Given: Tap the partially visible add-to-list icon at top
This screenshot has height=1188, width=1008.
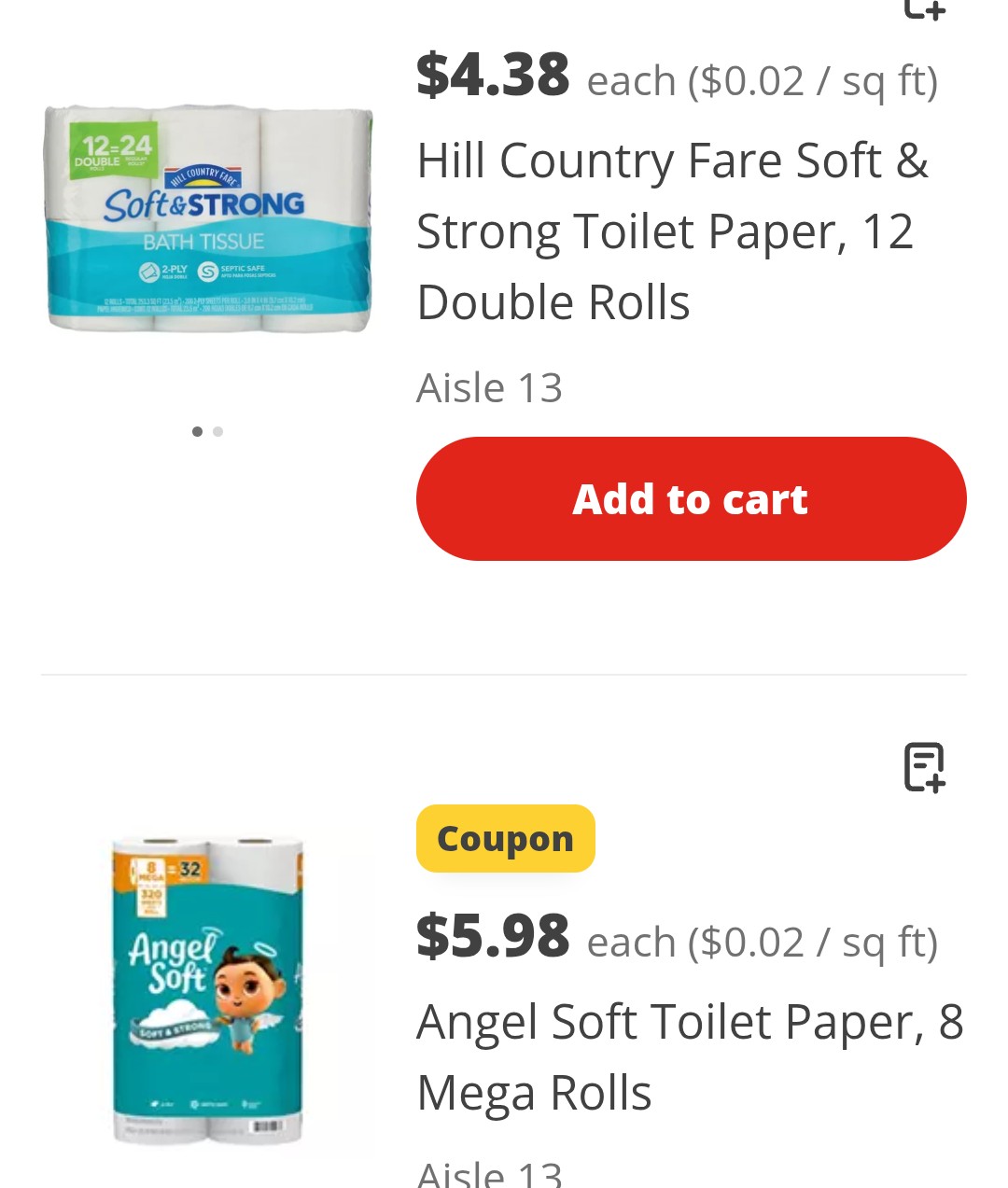Looking at the screenshot, I should pyautogui.click(x=924, y=9).
